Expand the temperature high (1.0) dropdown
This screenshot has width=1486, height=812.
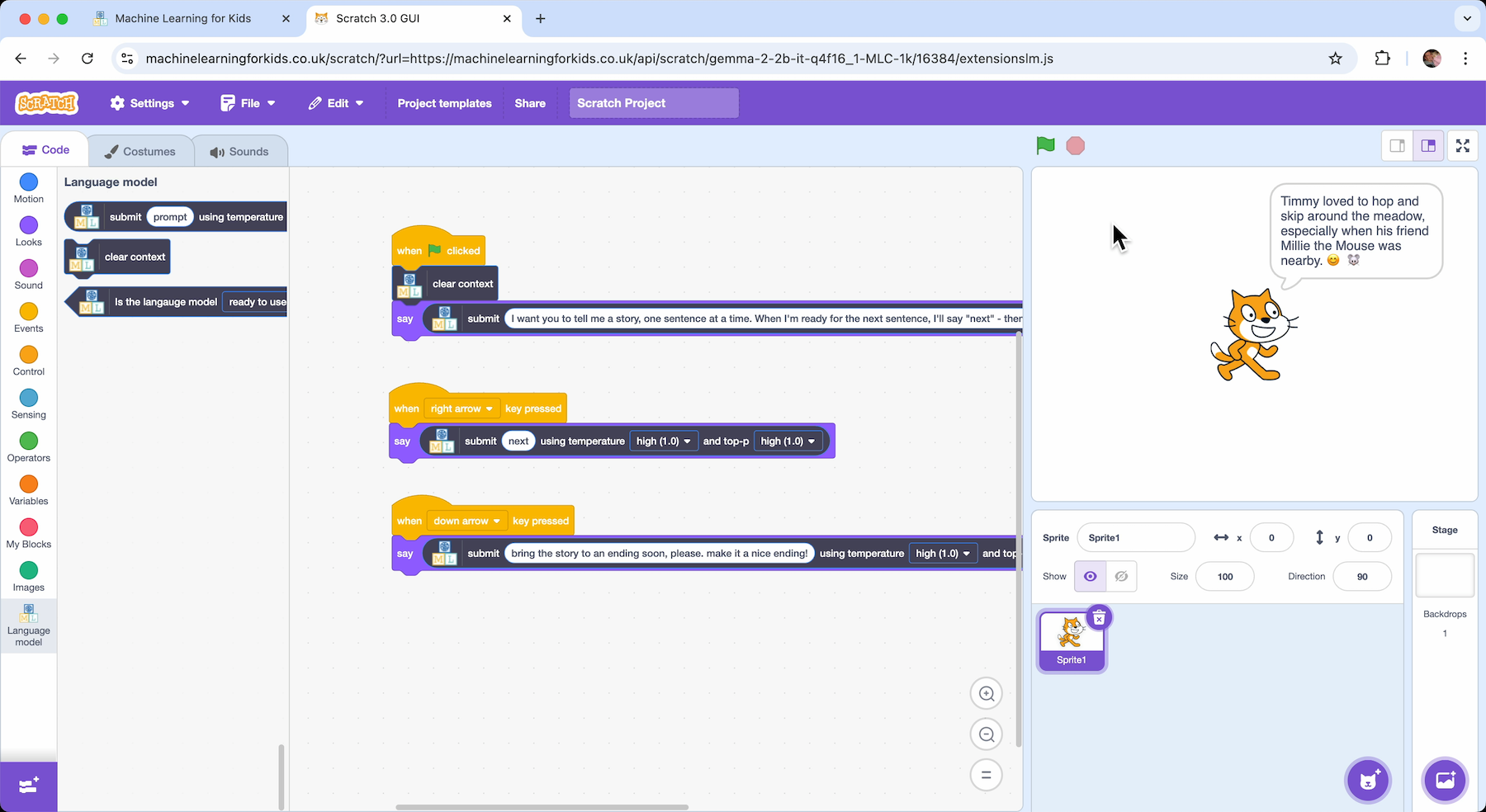click(663, 441)
